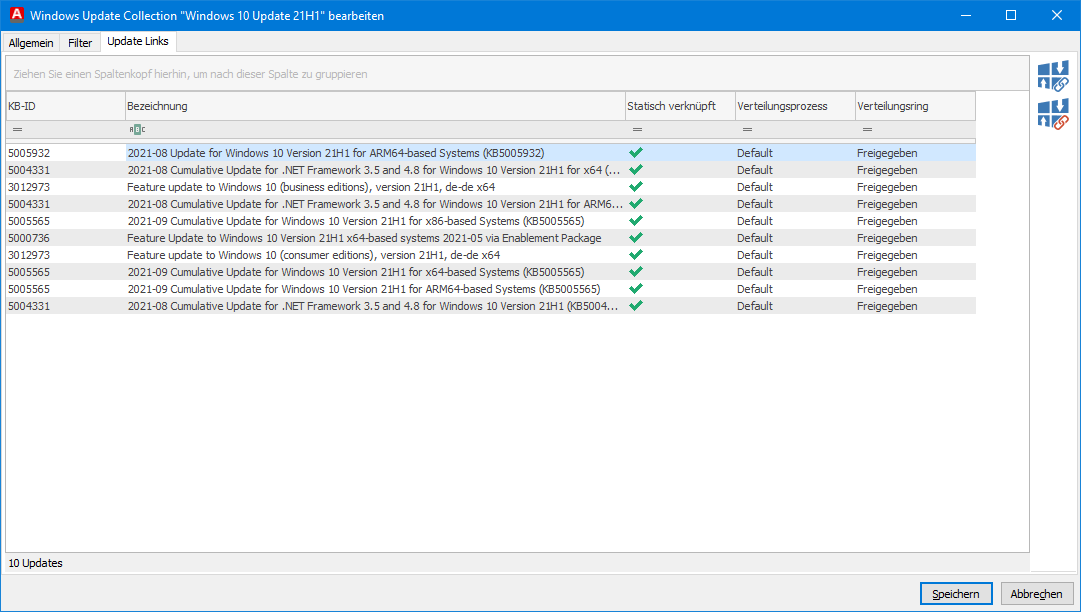Select the last .NET Framework row ending (KB5004…

click(373, 306)
